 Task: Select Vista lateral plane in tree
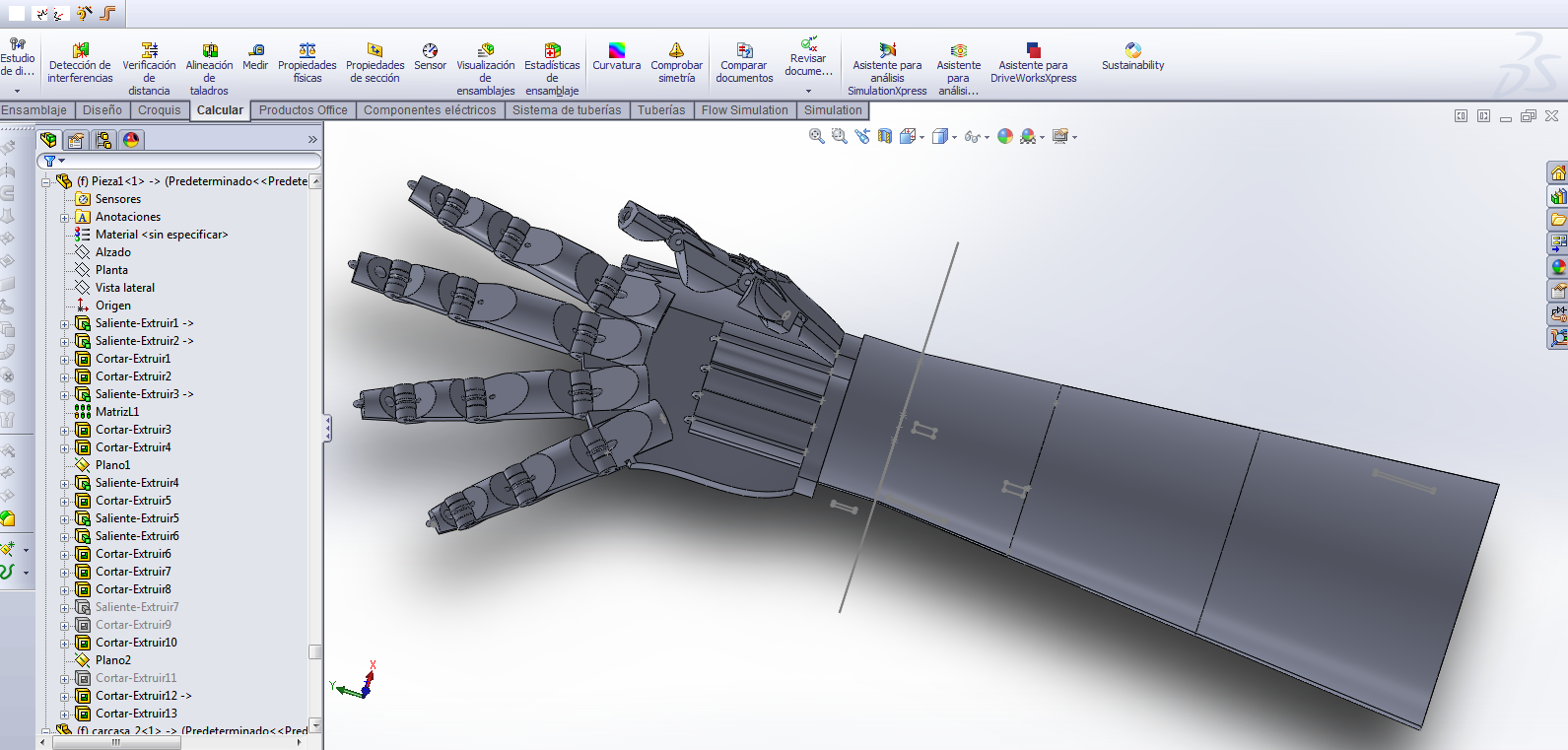[x=125, y=288]
